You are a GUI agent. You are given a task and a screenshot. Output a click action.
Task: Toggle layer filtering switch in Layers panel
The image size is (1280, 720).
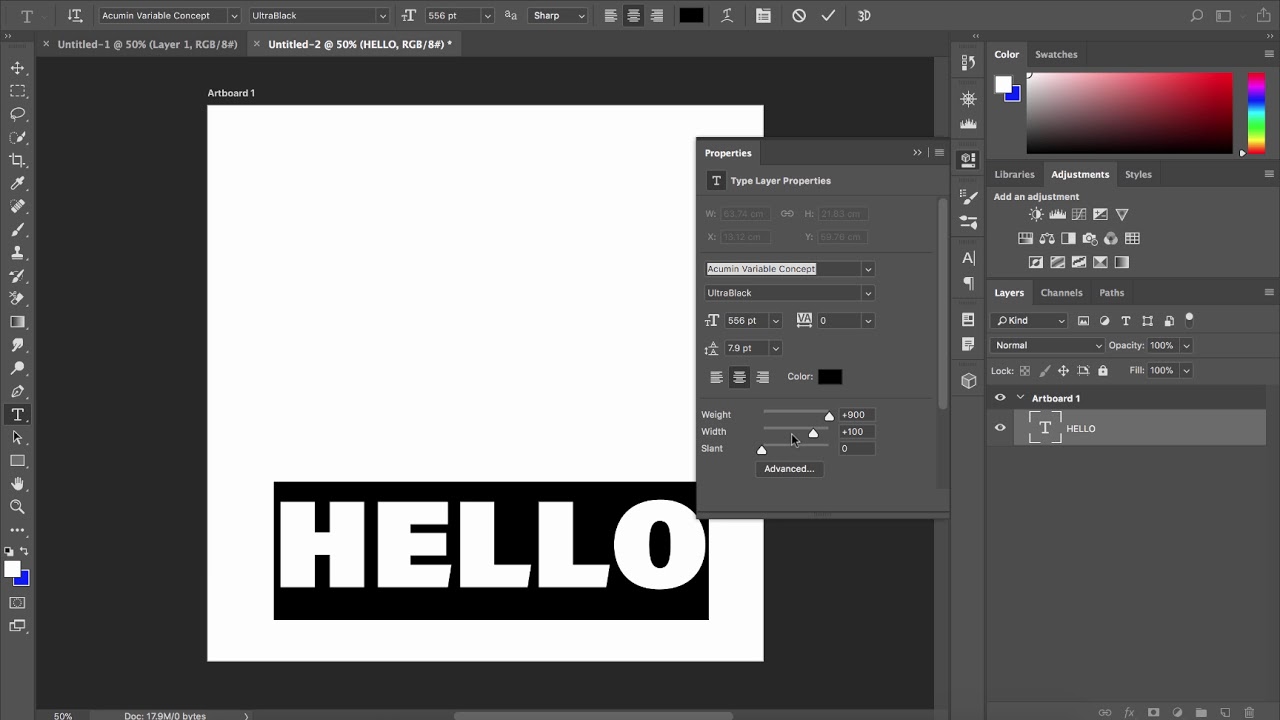click(x=1189, y=319)
